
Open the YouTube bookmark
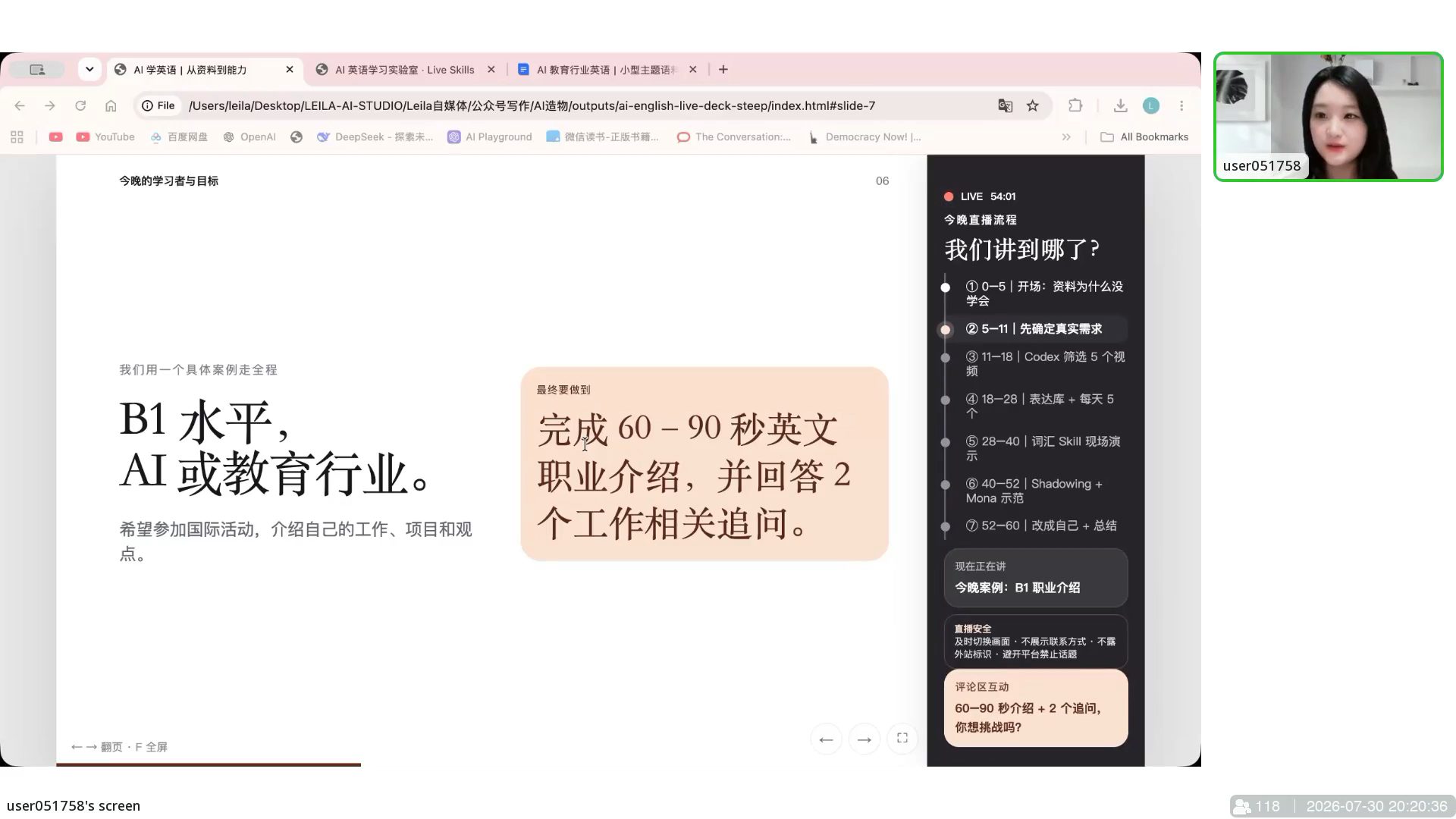[105, 137]
